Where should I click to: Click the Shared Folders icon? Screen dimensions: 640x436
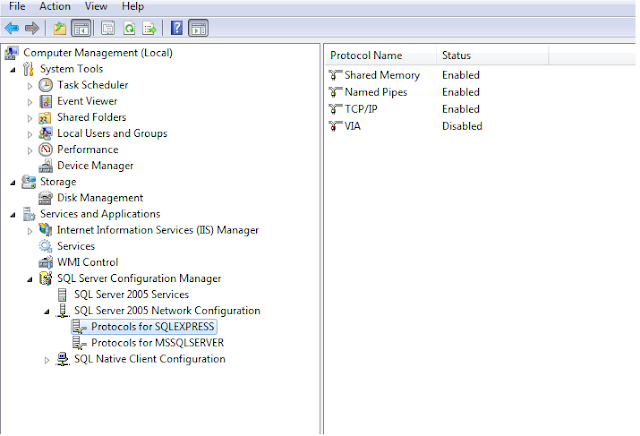tap(45, 118)
